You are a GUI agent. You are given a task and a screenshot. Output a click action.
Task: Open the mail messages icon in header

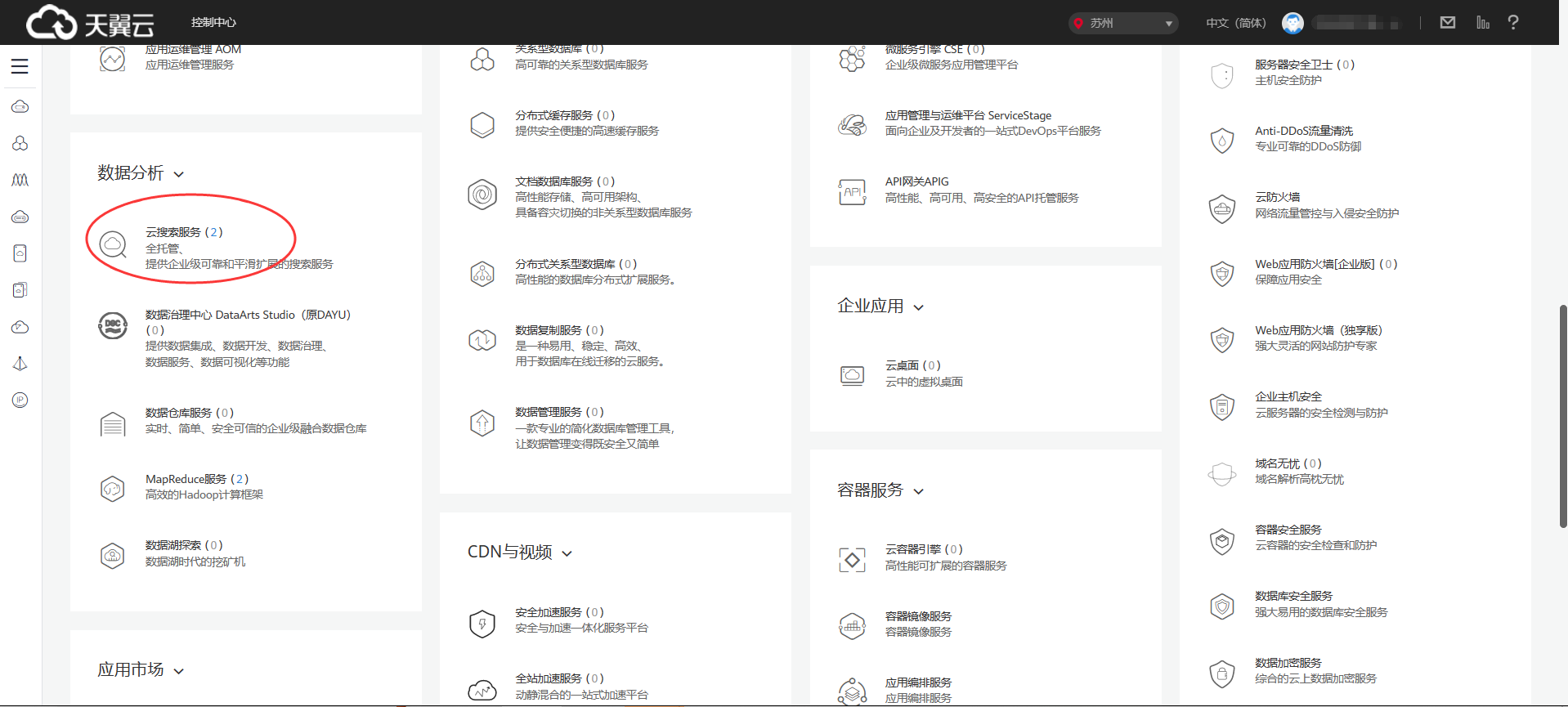pos(1448,22)
